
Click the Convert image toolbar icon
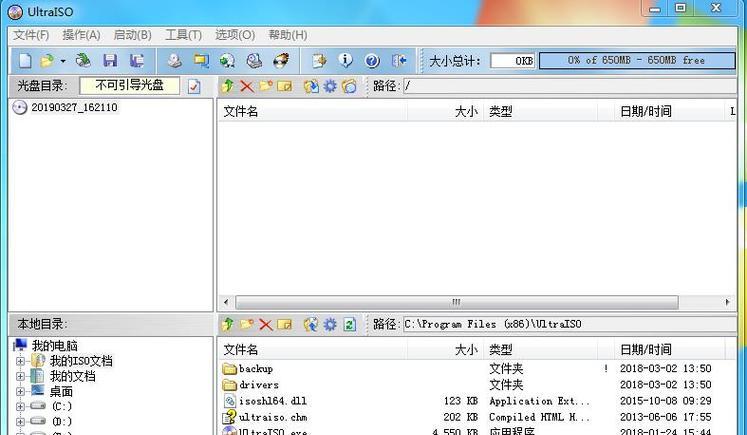point(228,61)
